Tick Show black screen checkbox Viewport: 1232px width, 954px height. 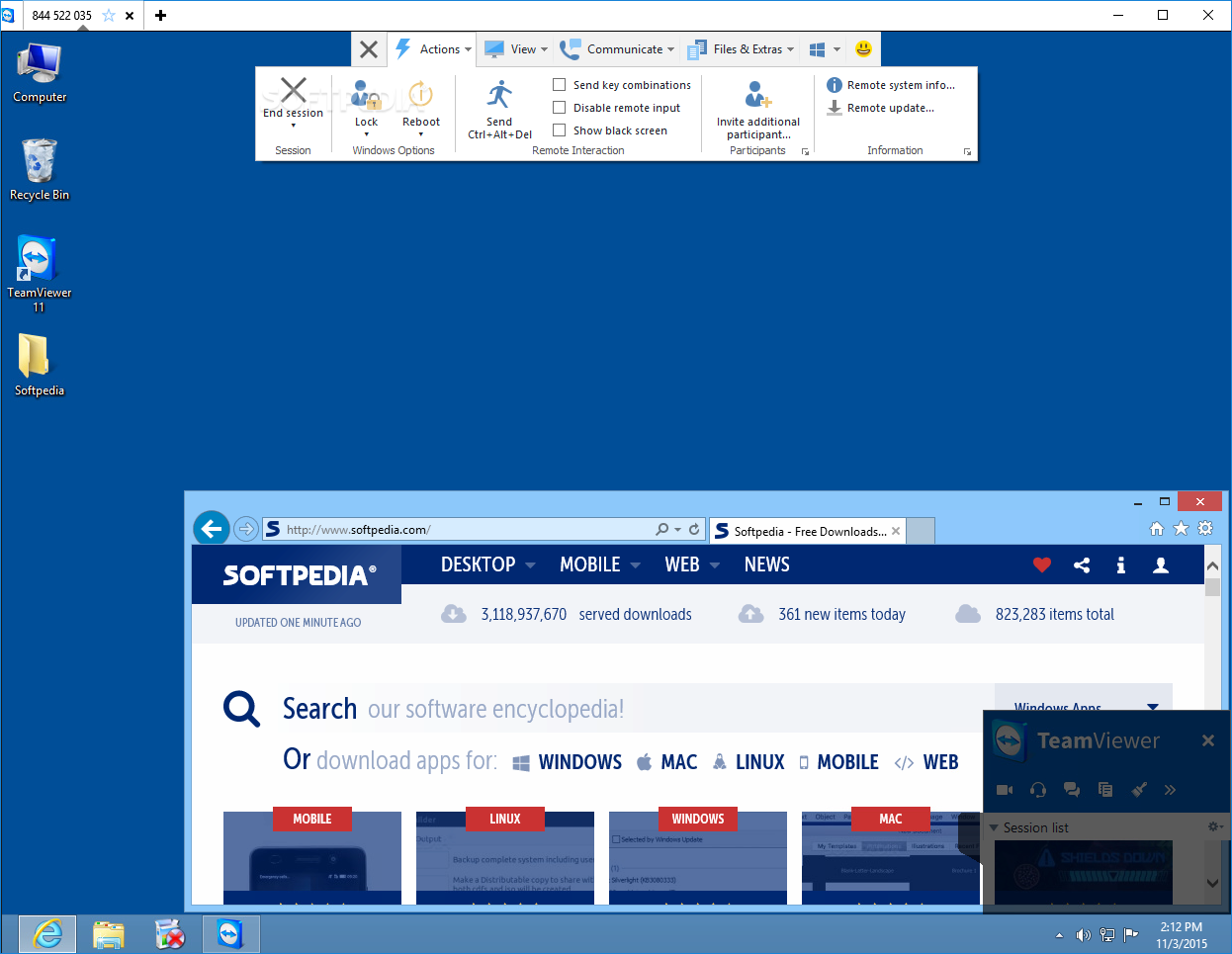tap(560, 130)
